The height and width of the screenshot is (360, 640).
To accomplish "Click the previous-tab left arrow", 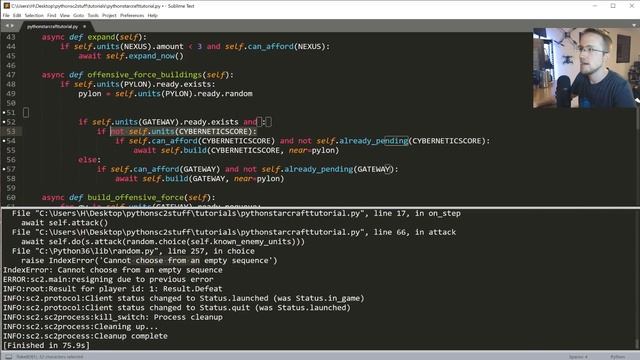I will tap(7, 26).
